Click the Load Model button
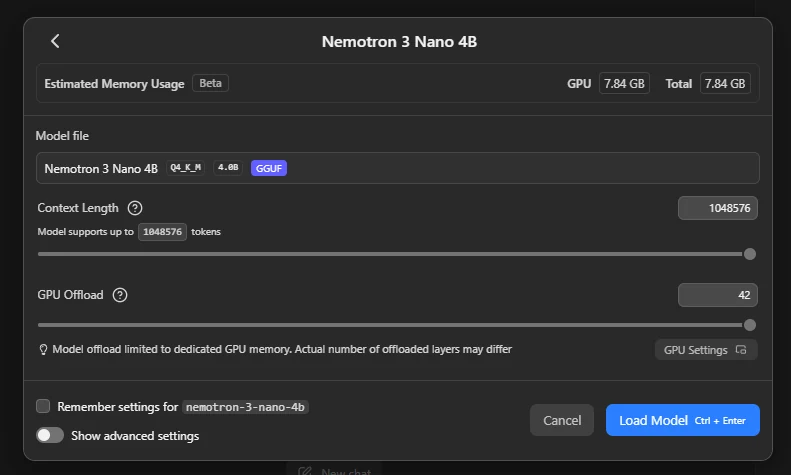The image size is (791, 475). coord(683,420)
